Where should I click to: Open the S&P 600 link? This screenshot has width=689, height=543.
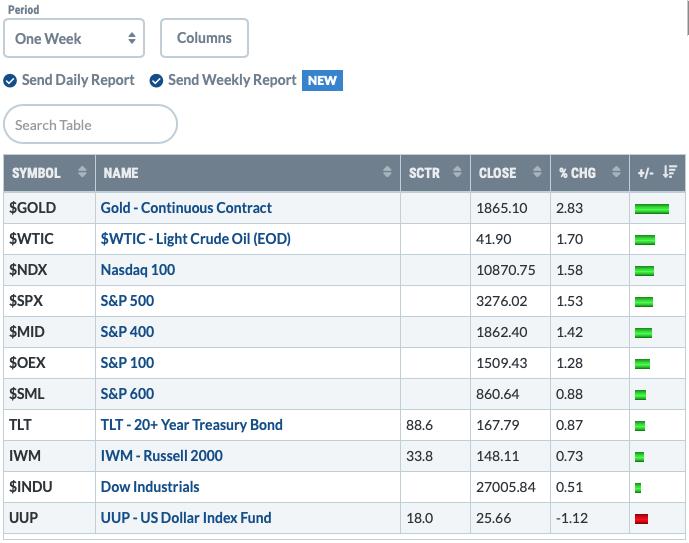127,394
